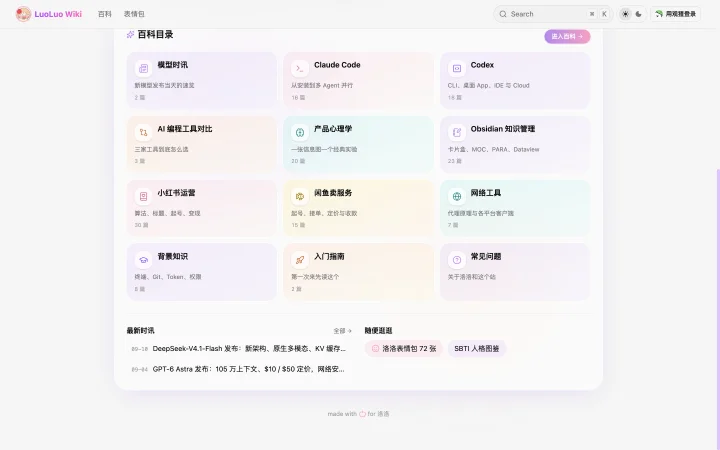Click the 网络工具 globe icon
This screenshot has width=720, height=450.
point(456,196)
